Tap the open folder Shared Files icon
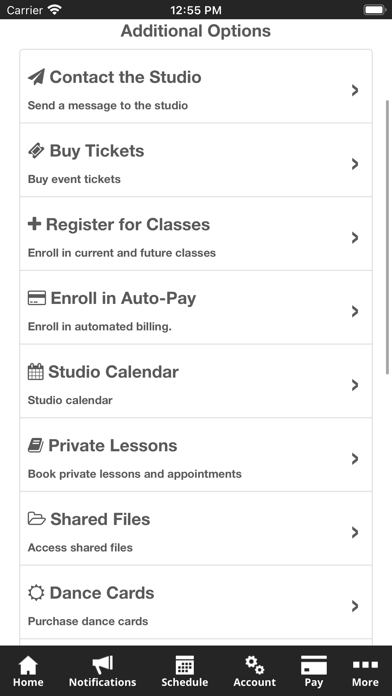Viewport: 392px width, 696px height. (x=36, y=518)
